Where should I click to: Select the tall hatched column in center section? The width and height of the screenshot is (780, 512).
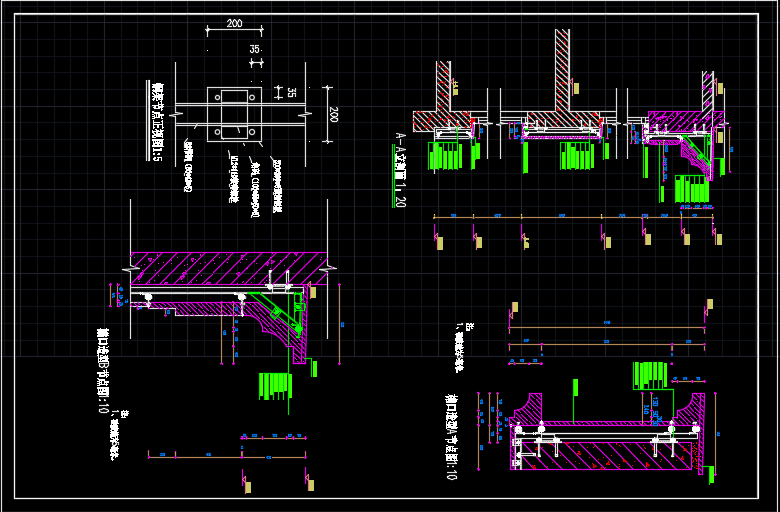562,65
